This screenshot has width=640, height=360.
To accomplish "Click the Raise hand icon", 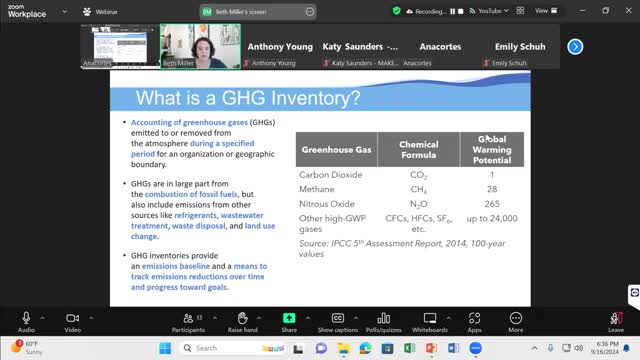I will click(x=242, y=318).
